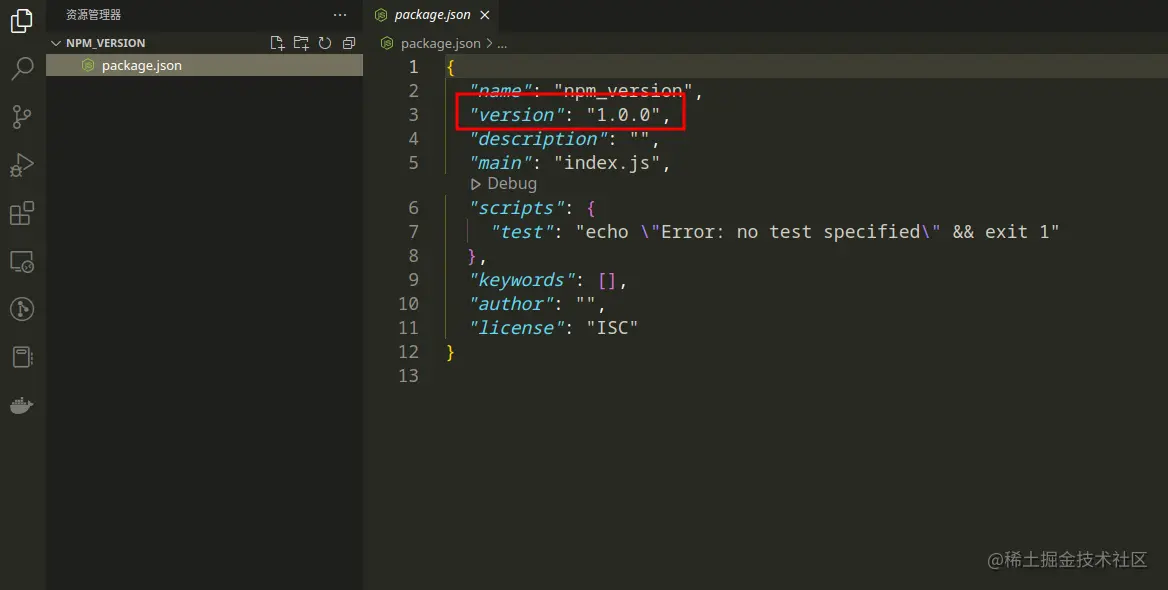Click the New File icon in explorer

[x=277, y=43]
